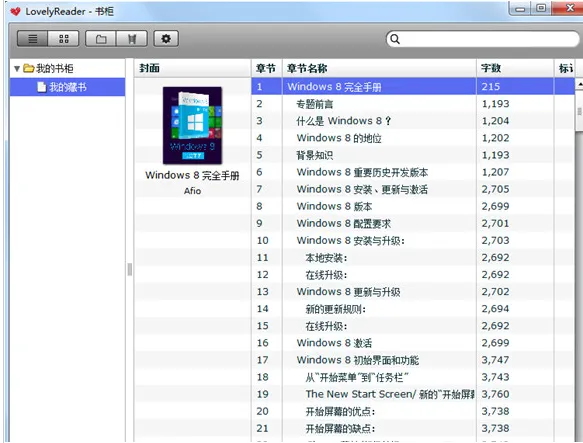
Task: Collapse the 我的书柜 tree node
Action: [x=17, y=68]
